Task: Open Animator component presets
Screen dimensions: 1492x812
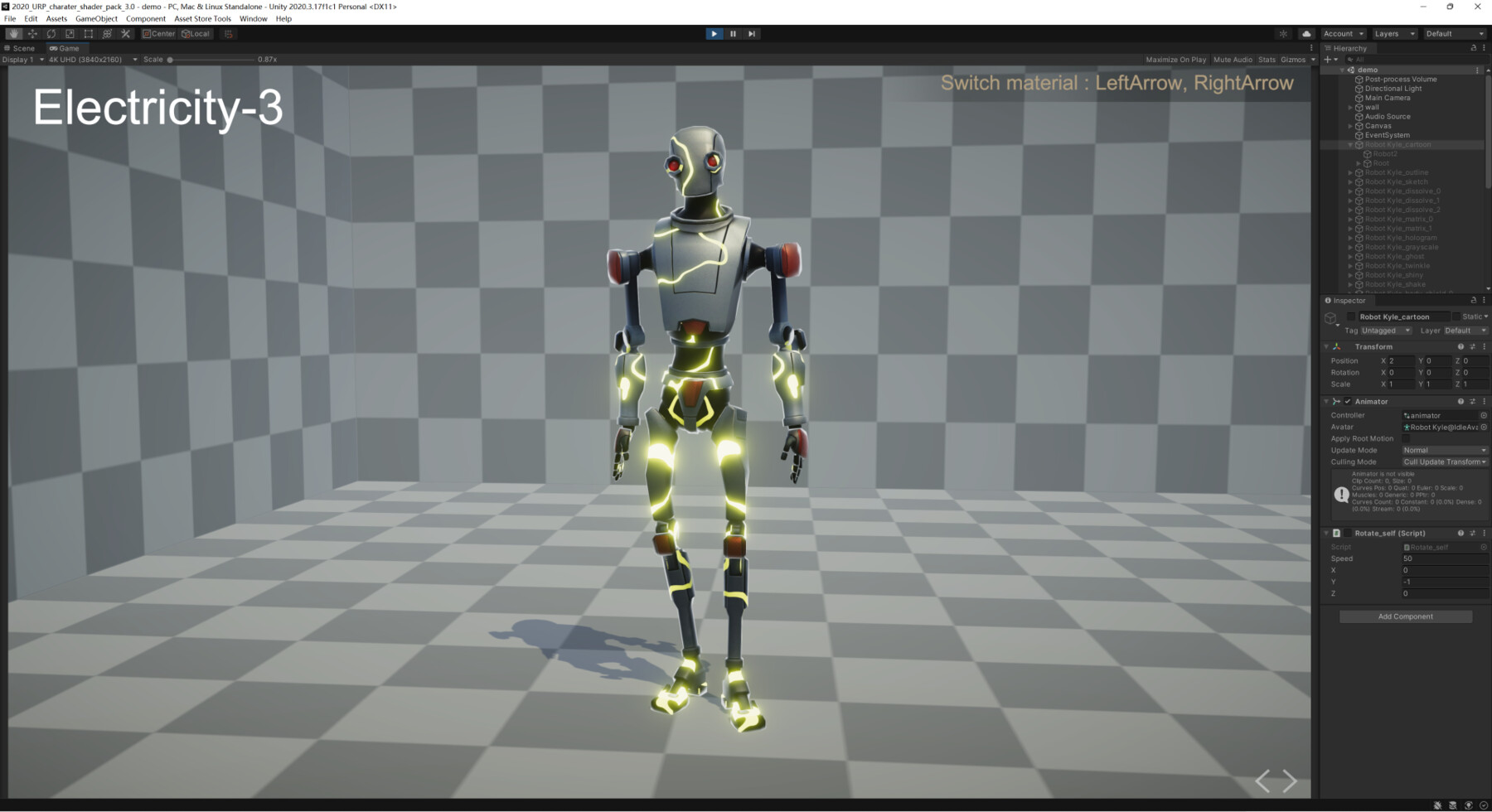Action: pos(1473,401)
